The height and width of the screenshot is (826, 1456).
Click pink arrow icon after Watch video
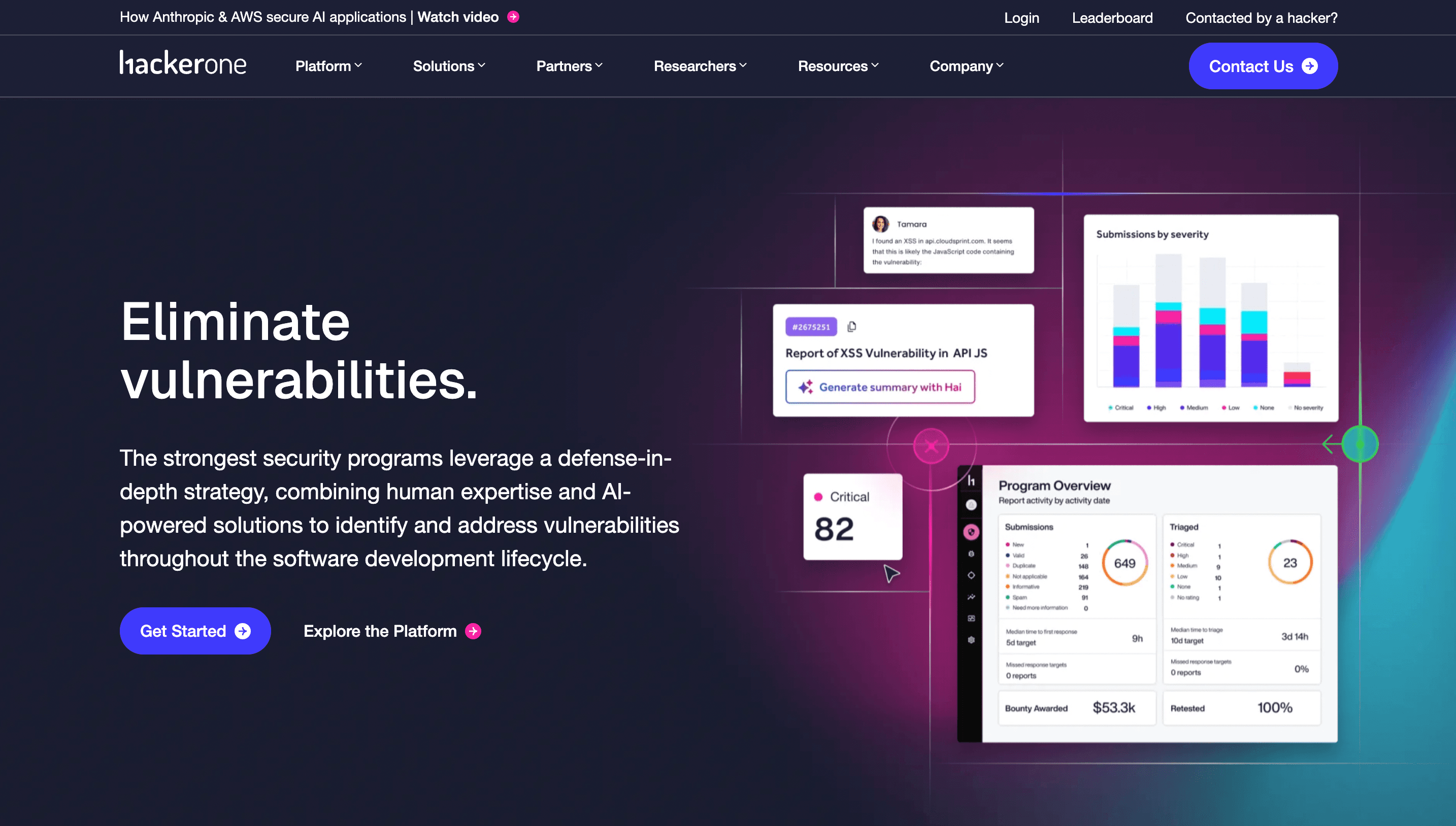(x=513, y=17)
